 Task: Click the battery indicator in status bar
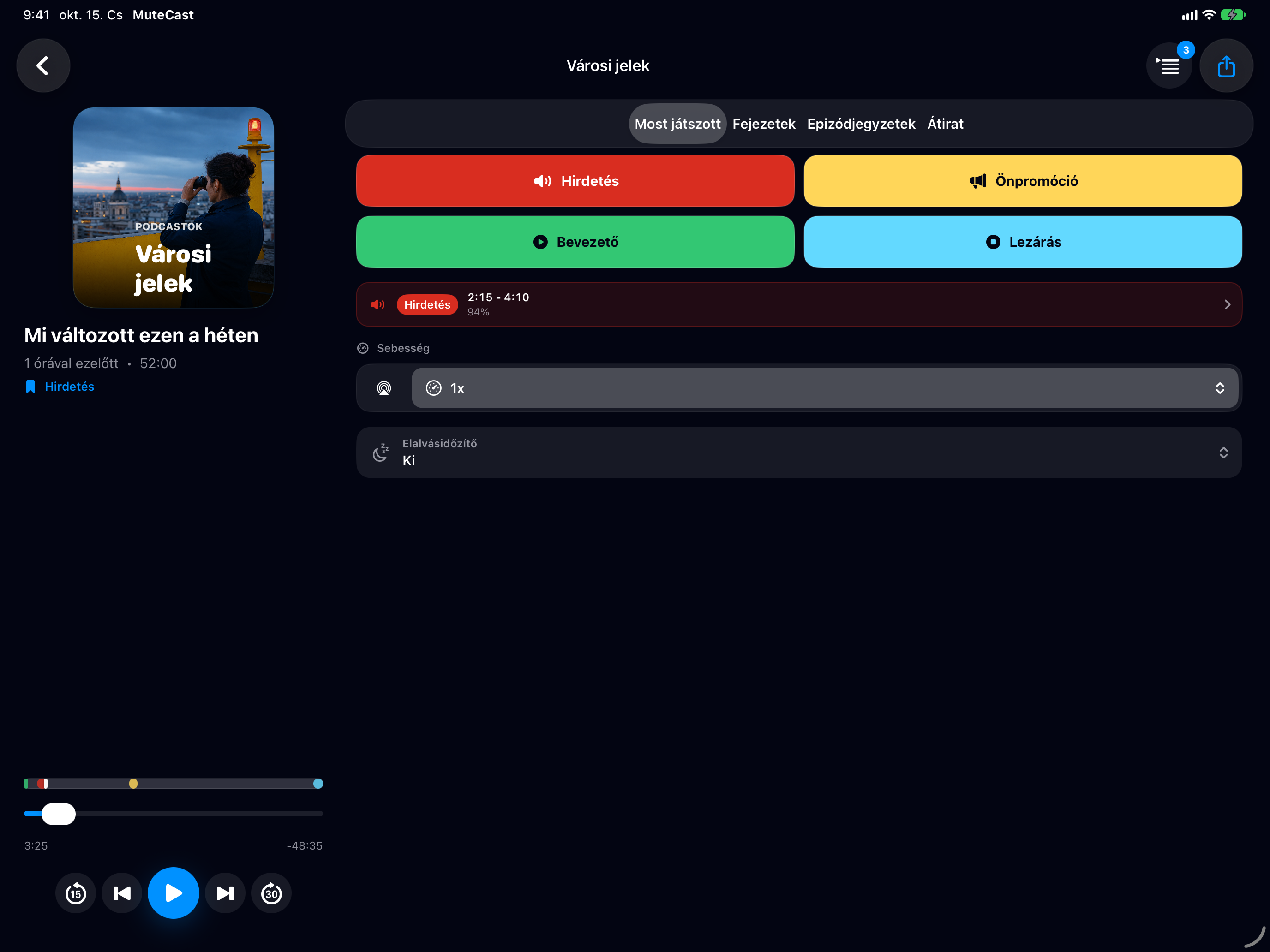[1233, 15]
